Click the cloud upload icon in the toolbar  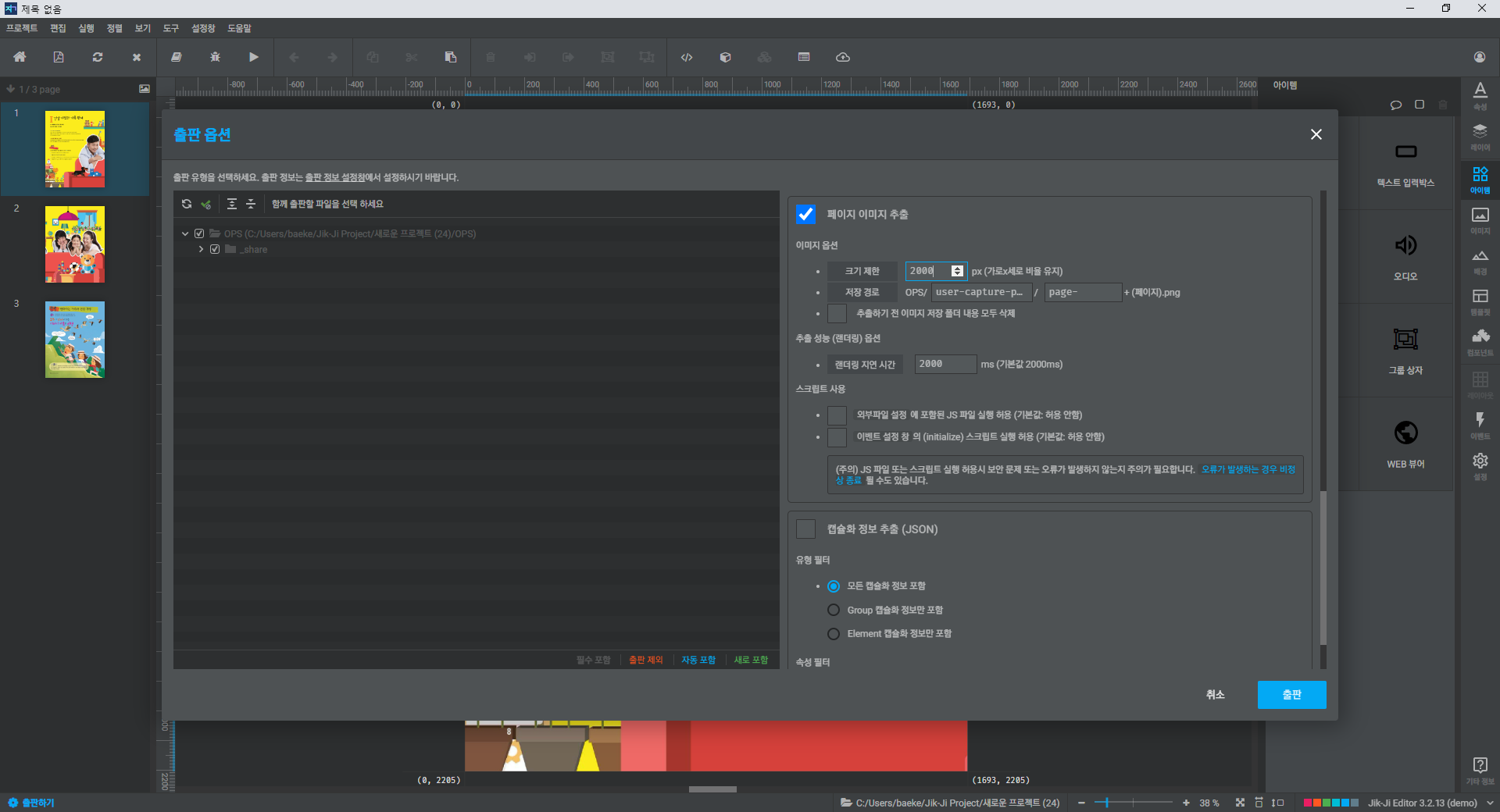[843, 57]
